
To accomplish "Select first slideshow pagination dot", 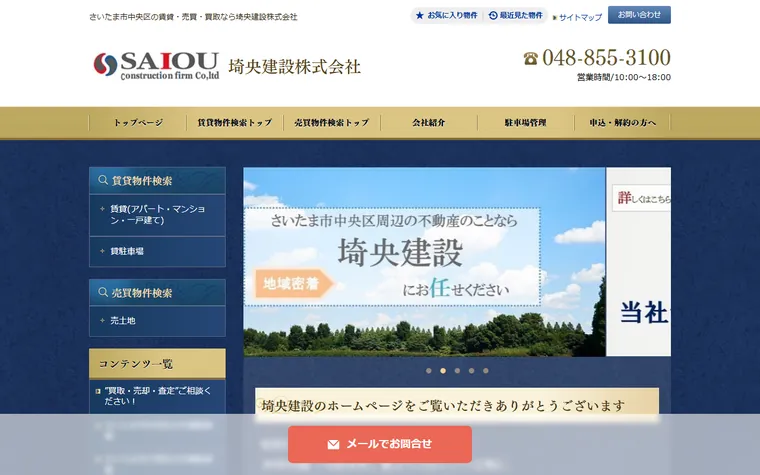I will pyautogui.click(x=428, y=371).
